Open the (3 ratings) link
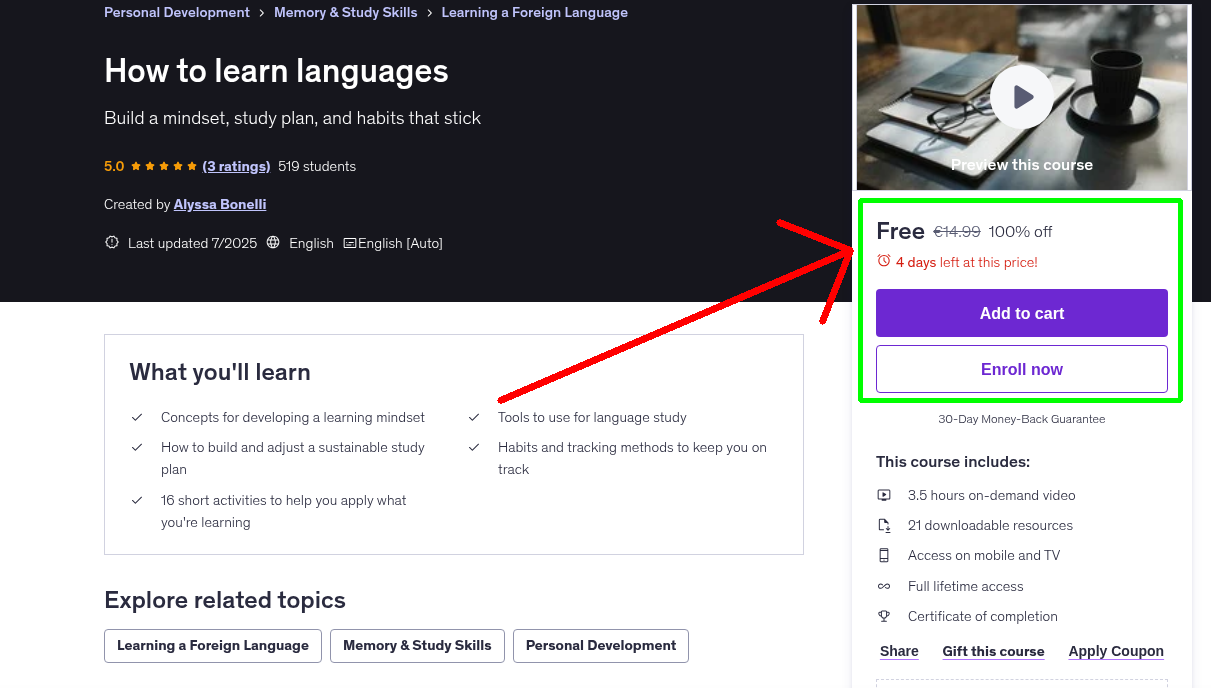The width and height of the screenshot is (1211, 688). point(236,166)
